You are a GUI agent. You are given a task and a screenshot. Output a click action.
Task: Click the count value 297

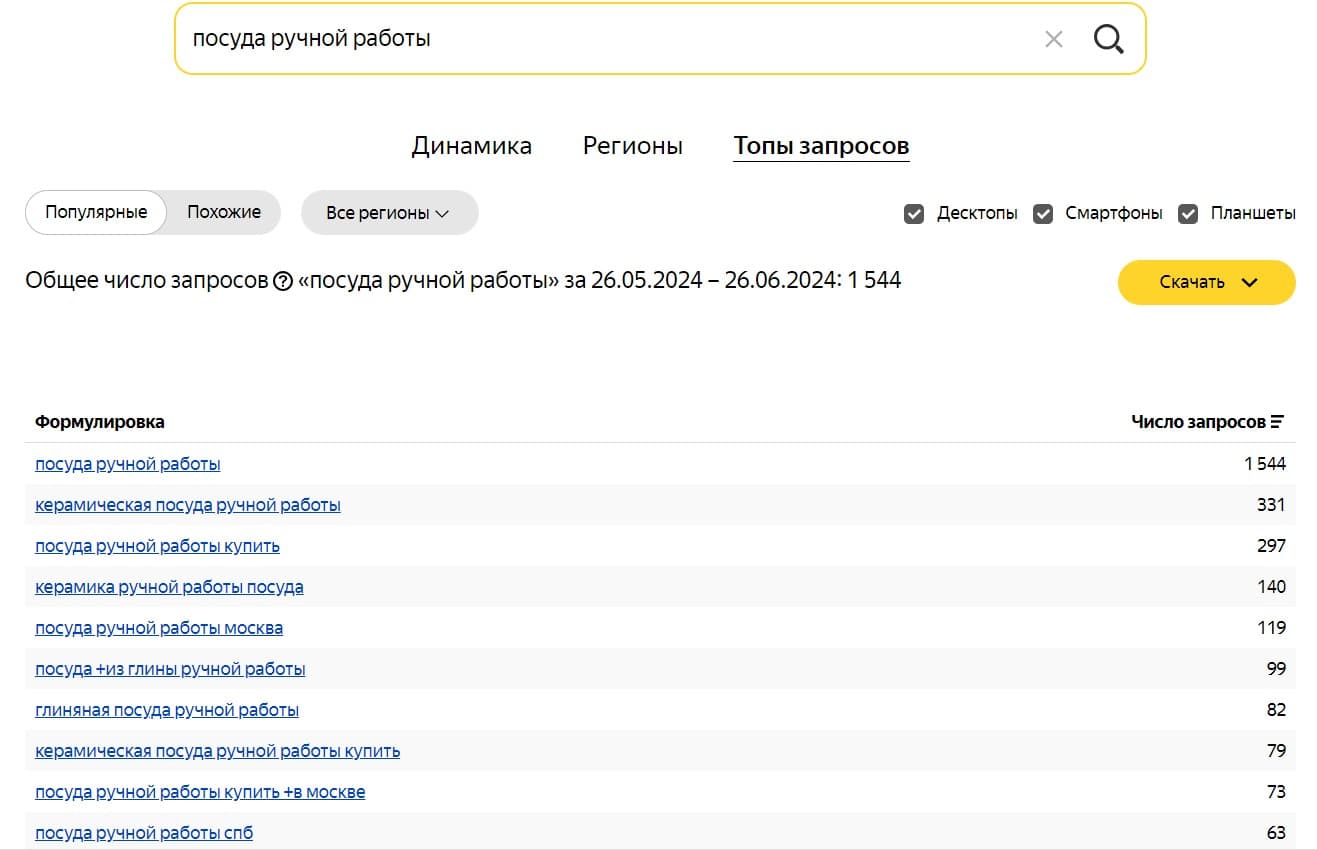1271,546
